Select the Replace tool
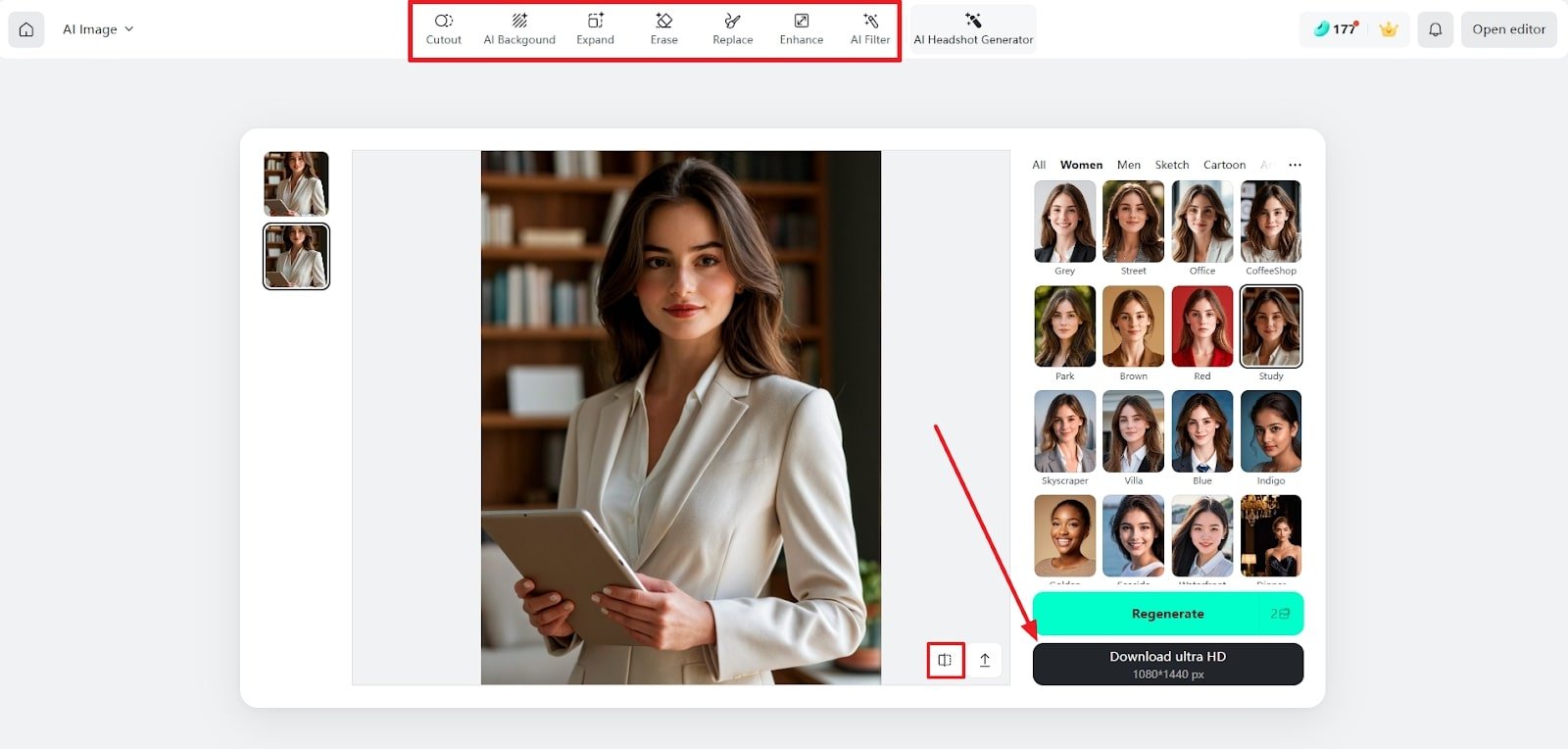This screenshot has height=749, width=1568. [732, 29]
